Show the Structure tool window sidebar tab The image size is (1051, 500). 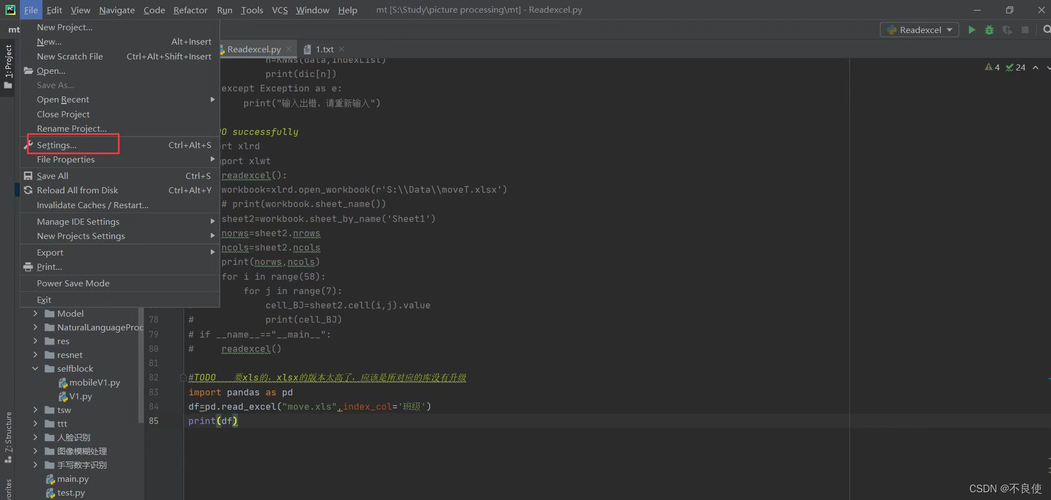click(x=8, y=433)
